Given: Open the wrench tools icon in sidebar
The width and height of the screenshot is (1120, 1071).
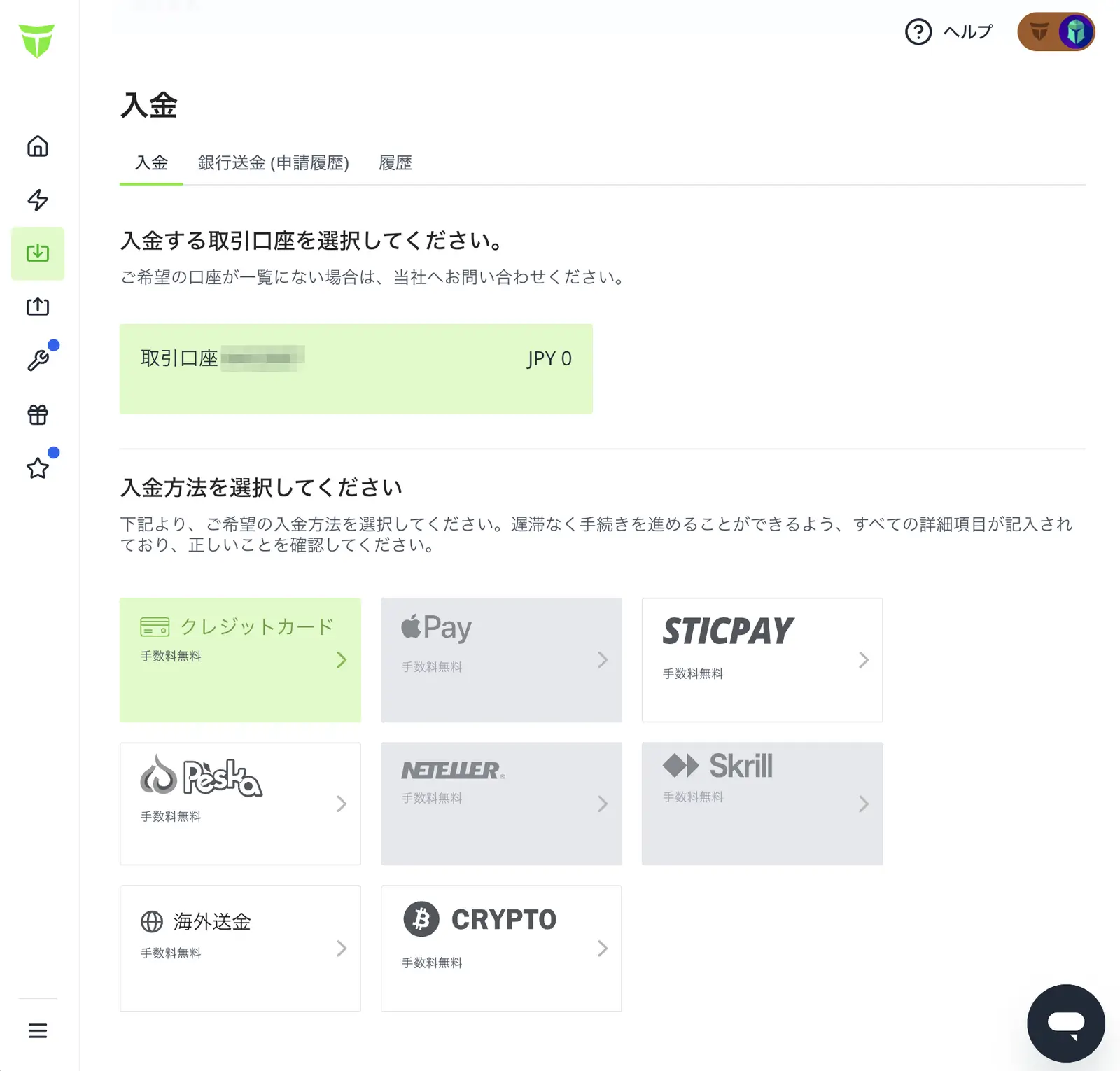Looking at the screenshot, I should [x=38, y=360].
